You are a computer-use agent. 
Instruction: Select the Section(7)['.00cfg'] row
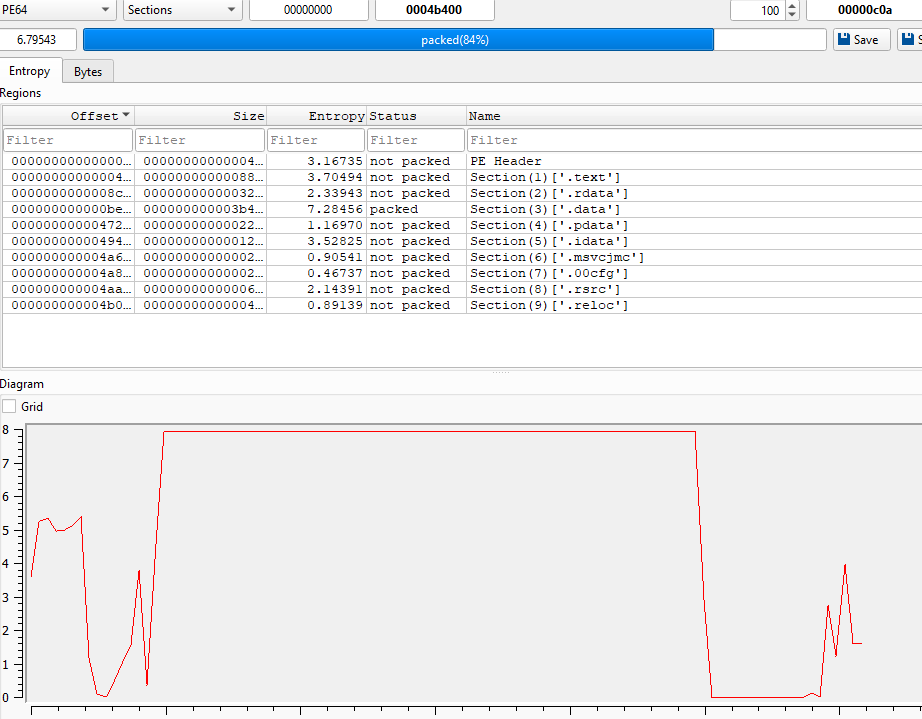[x=462, y=273]
